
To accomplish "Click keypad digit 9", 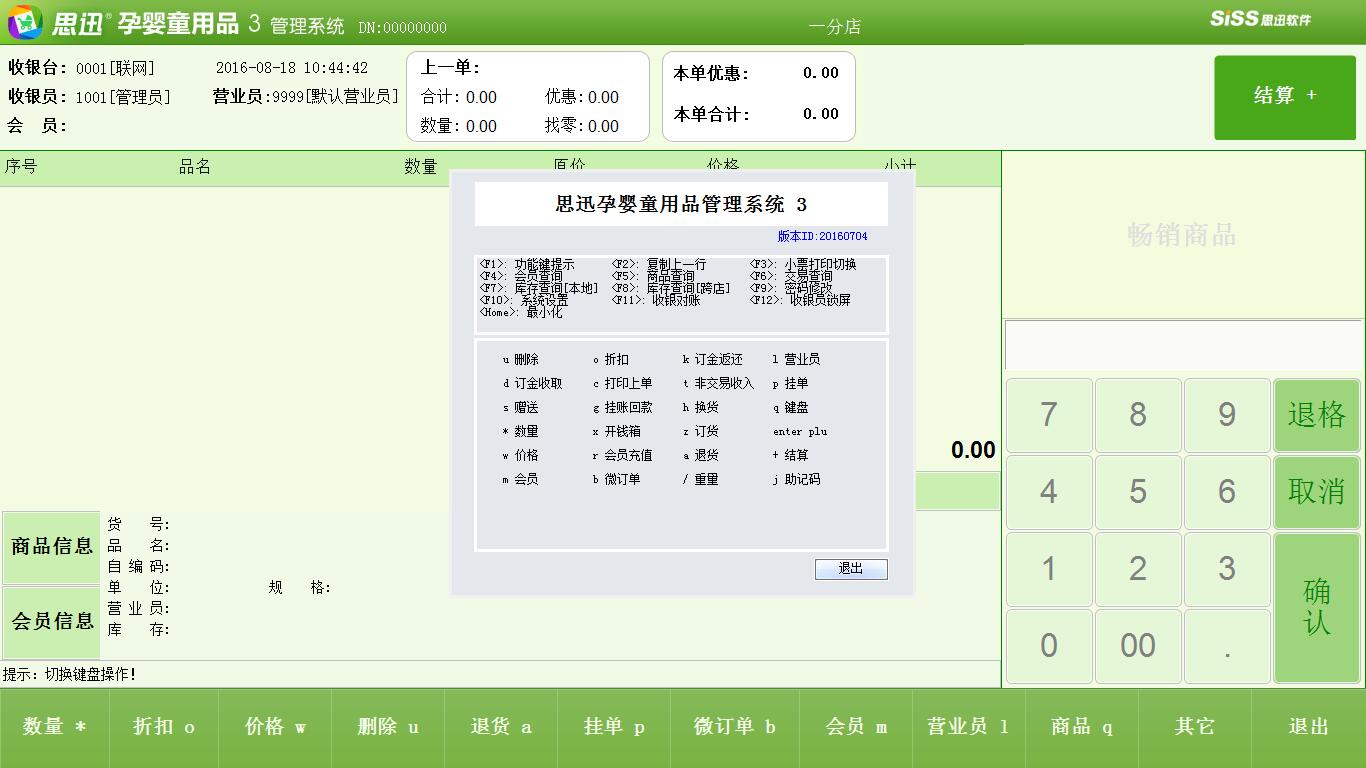I will (x=1227, y=415).
